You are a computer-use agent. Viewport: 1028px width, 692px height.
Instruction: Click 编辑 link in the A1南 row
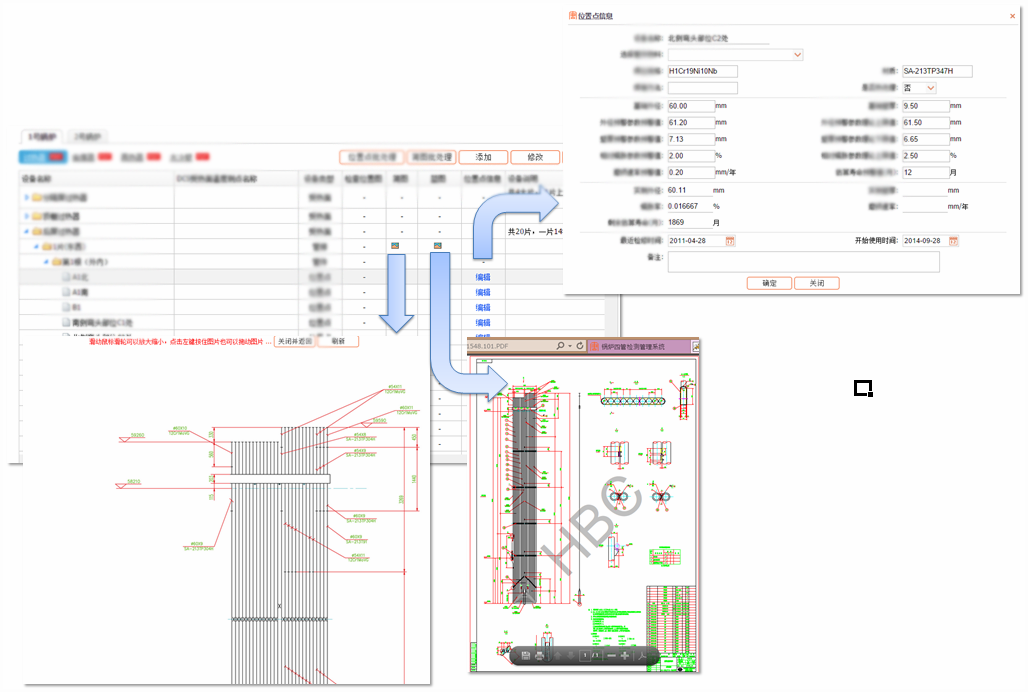coord(483,292)
